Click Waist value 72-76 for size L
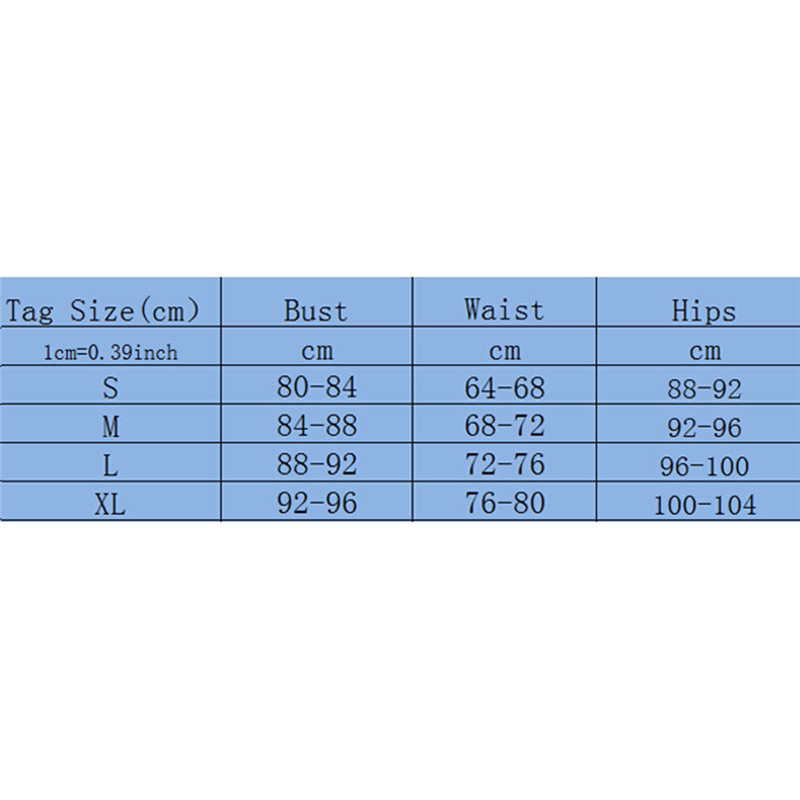This screenshot has height=800, width=800. point(504,465)
